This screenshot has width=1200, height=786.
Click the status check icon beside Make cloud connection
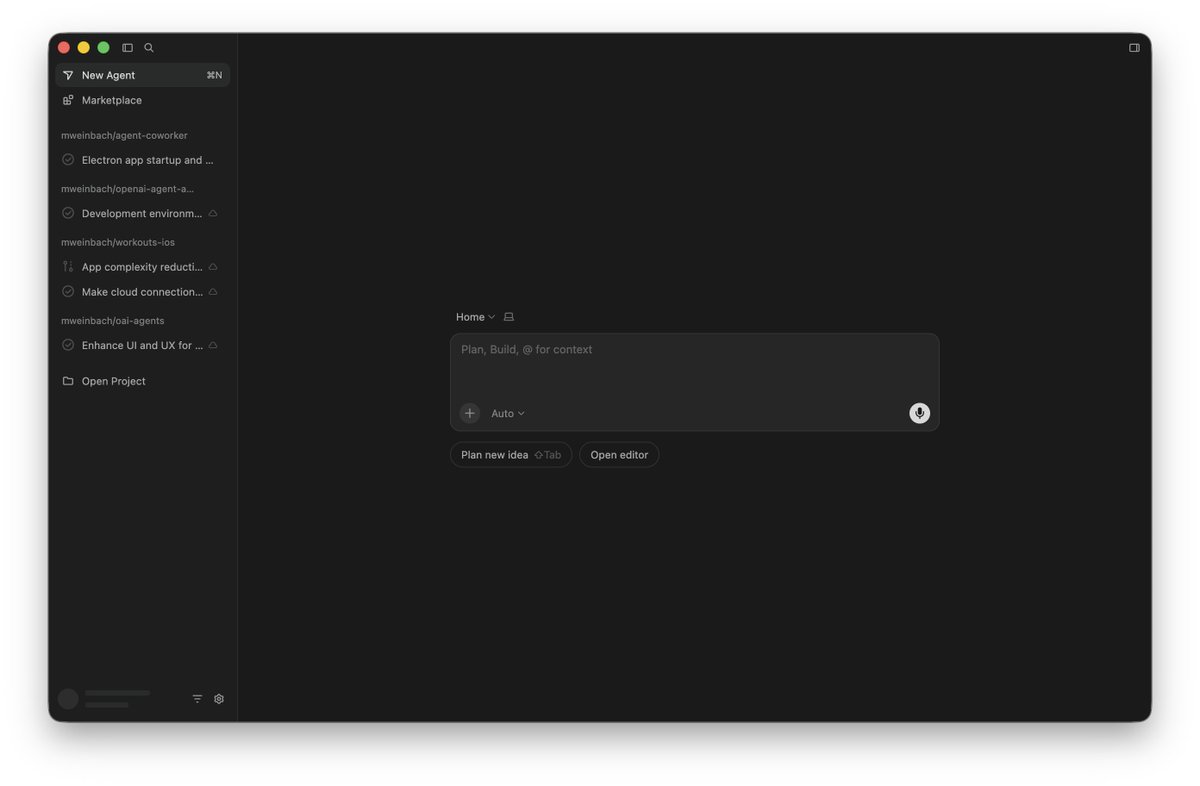(68, 292)
